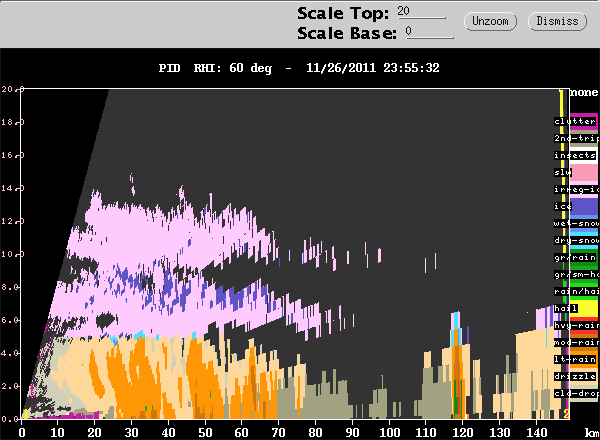
Task: Click the 'Scale Top:' label
Action: pyautogui.click(x=343, y=13)
